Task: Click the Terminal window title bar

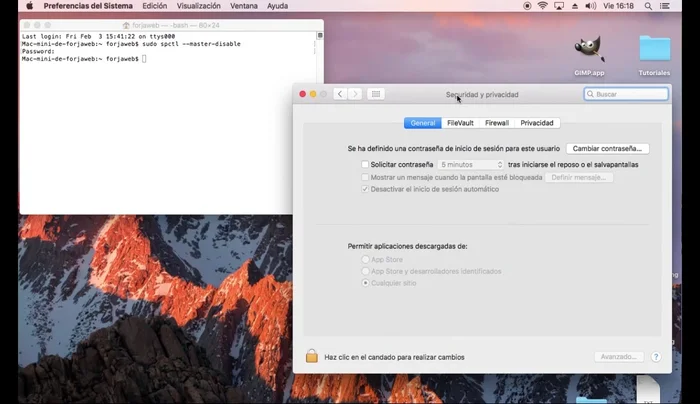Action: tap(171, 25)
